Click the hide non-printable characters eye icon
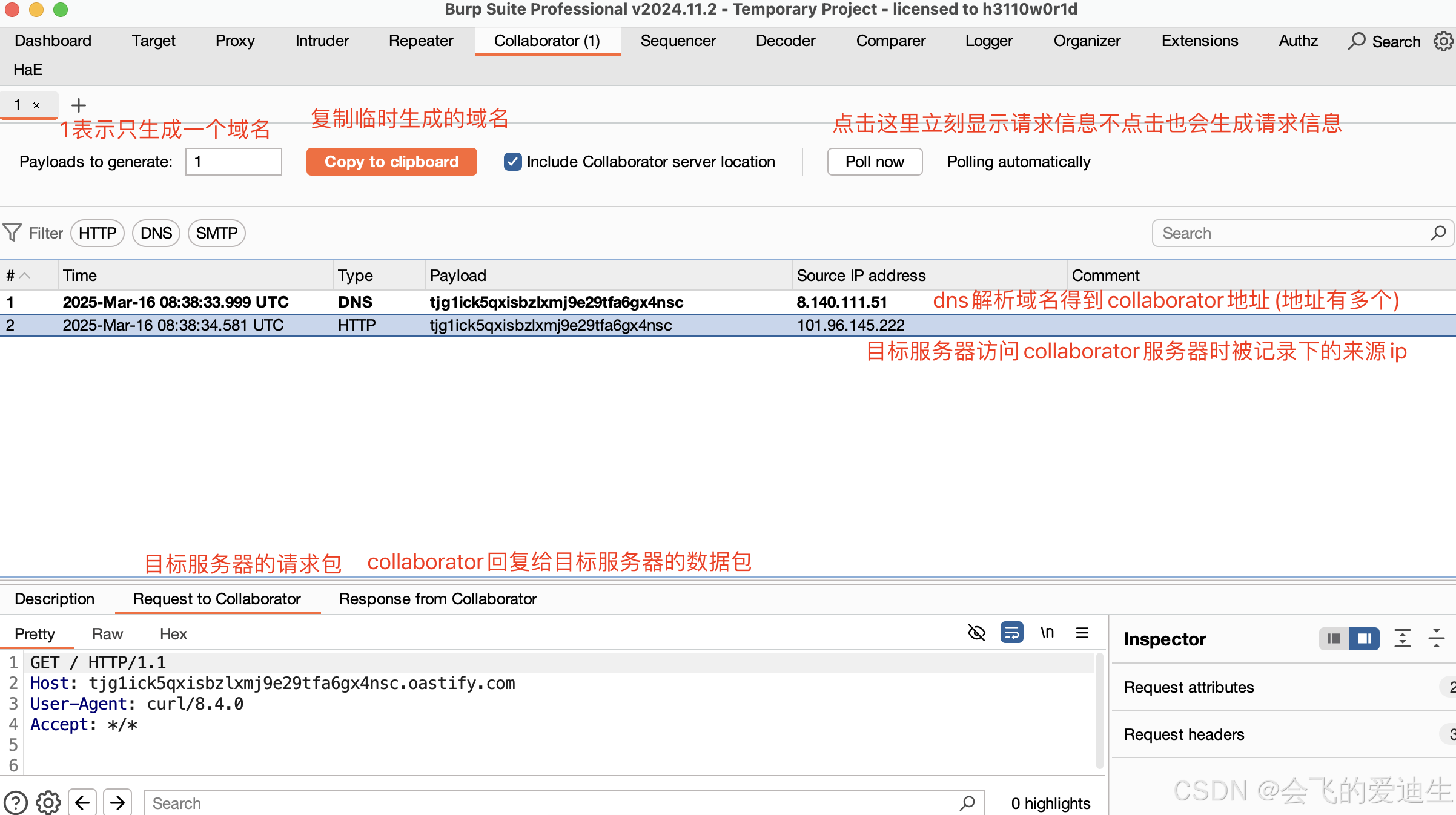This screenshot has height=815, width=1456. point(976,633)
